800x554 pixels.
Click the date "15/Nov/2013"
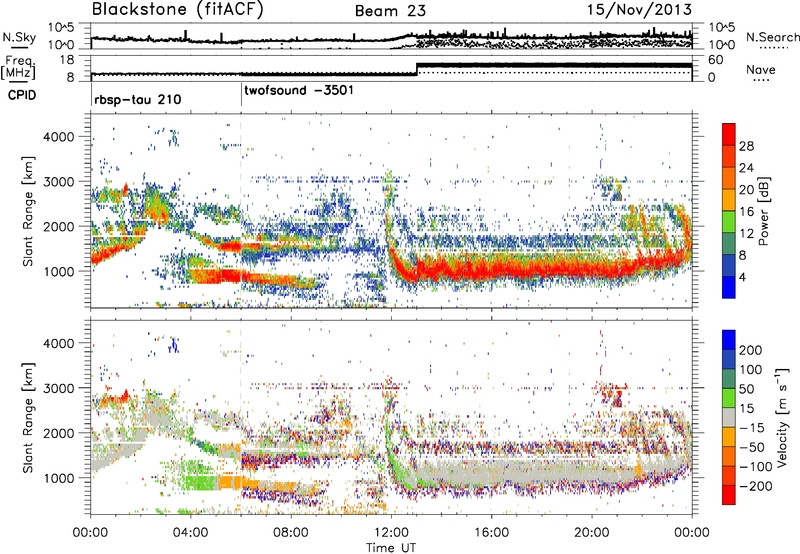pos(639,9)
